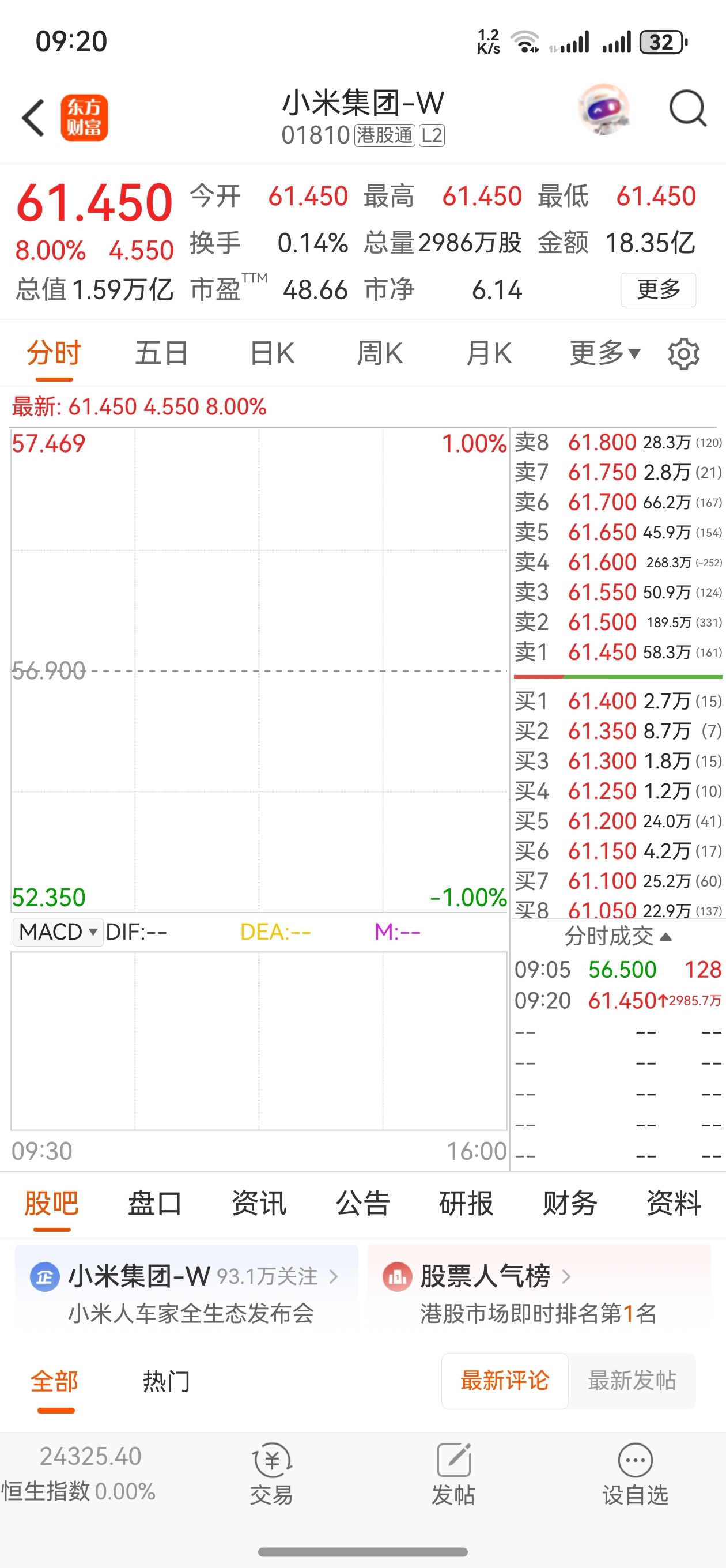Tap the 港股通 tag
The height and width of the screenshot is (1568, 726).
pos(384,135)
